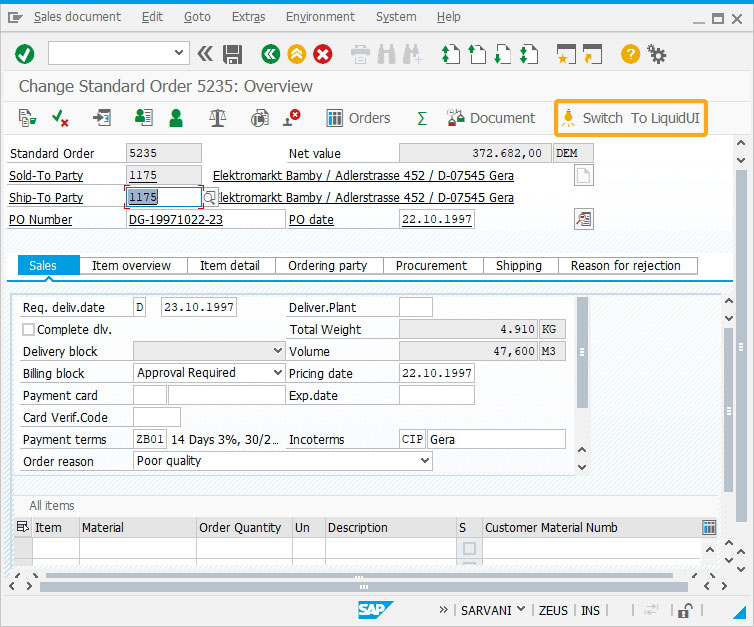The height and width of the screenshot is (627, 754).
Task: Click the Last Page icon
Action: pos(528,54)
